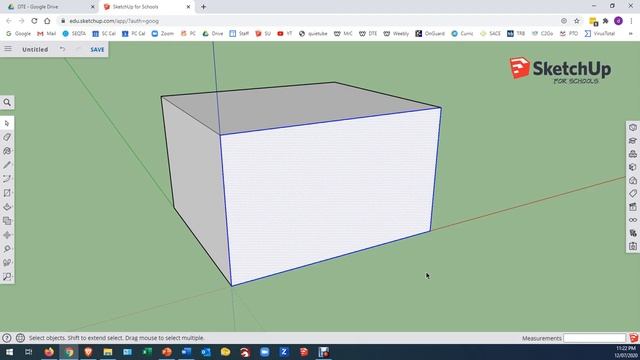The height and width of the screenshot is (360, 640).
Task: Click the Untitled file name
Action: pyautogui.click(x=35, y=49)
